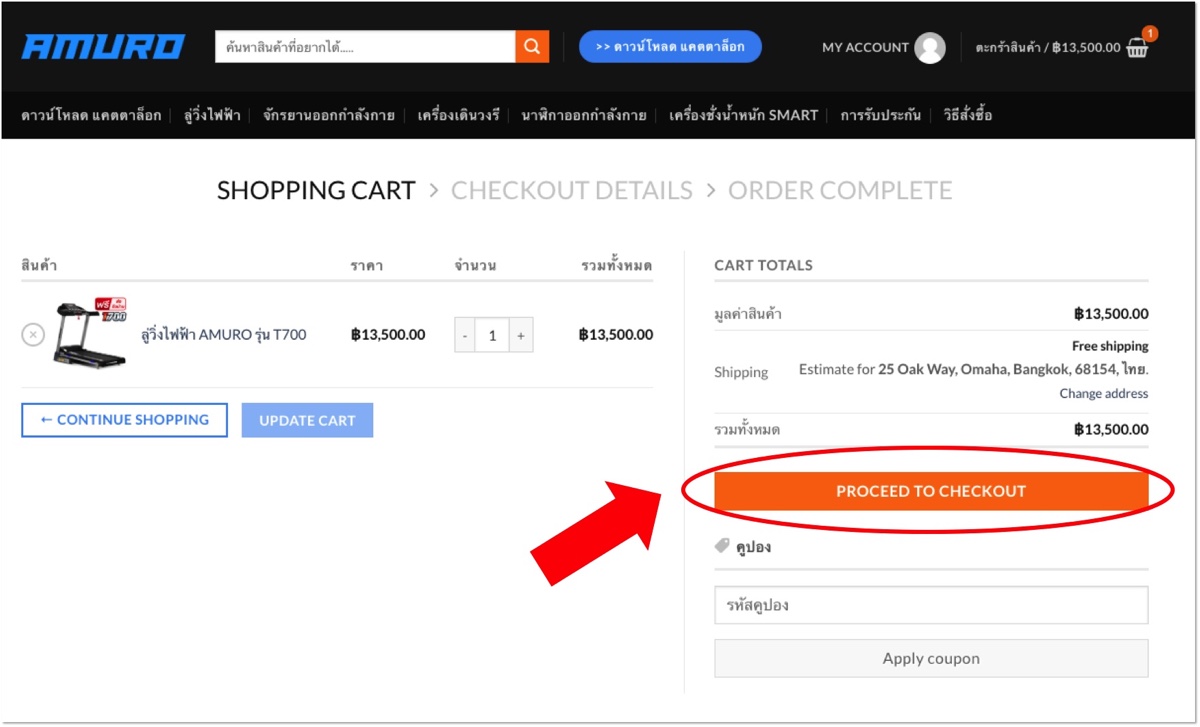
Task: Go to ORDER COMPLETE step
Action: point(840,190)
